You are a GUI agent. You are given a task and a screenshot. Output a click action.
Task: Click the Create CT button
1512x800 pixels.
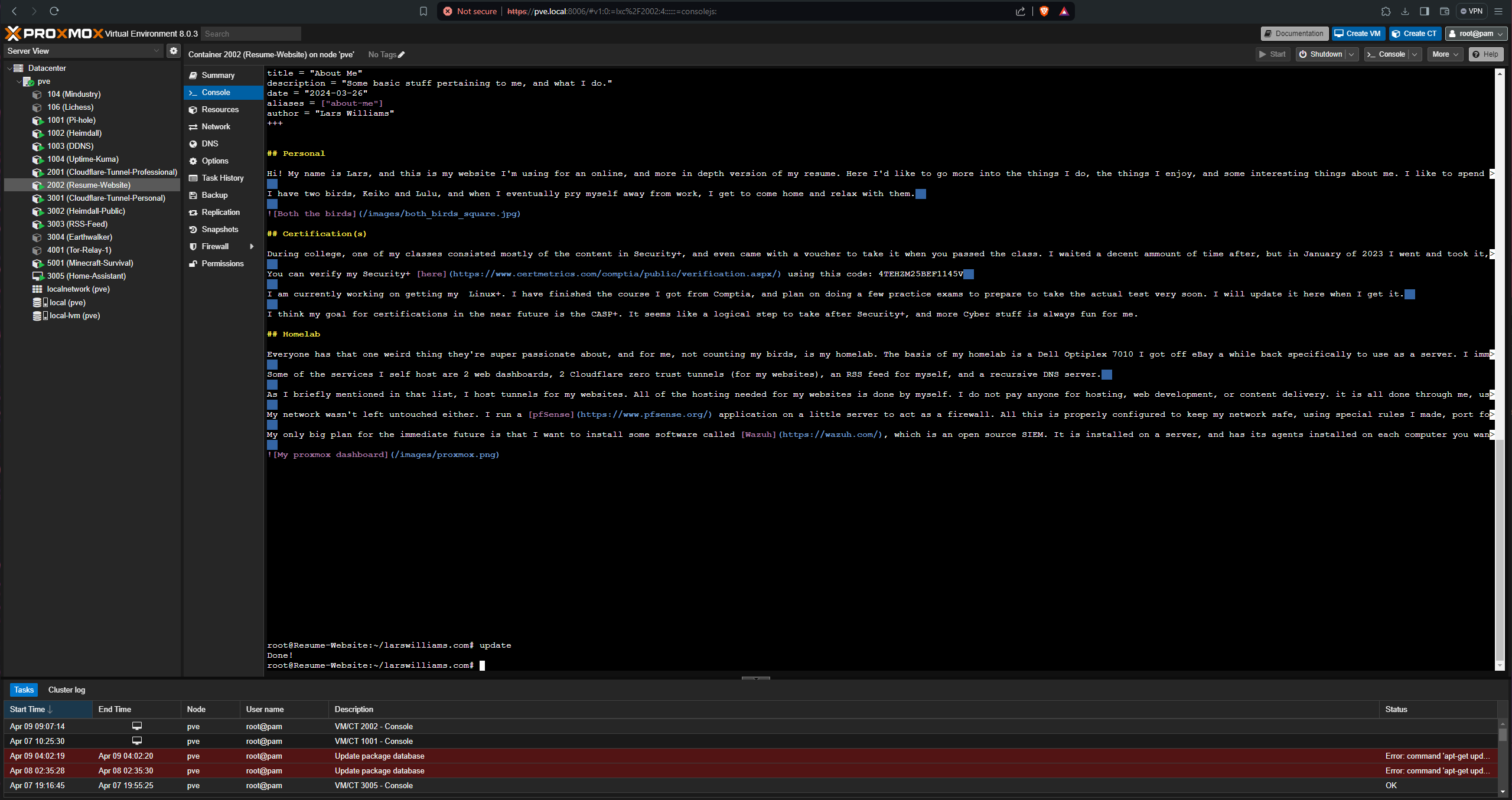[x=1415, y=34]
